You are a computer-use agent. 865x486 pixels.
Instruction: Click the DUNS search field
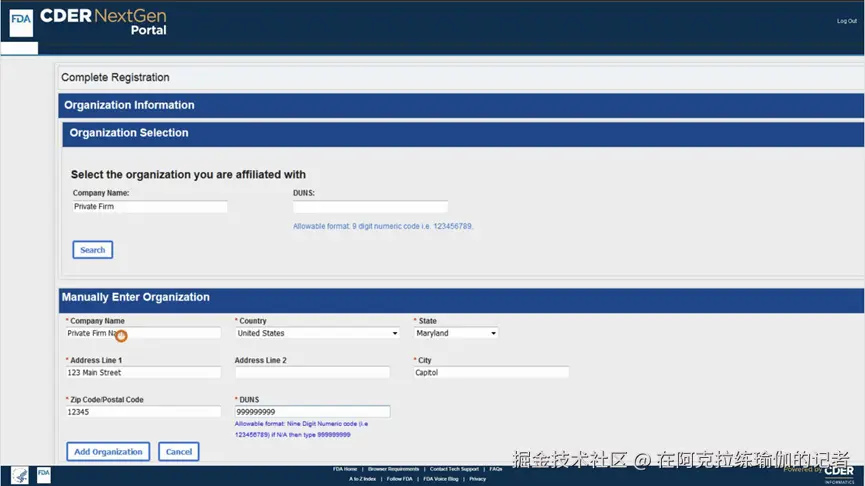coord(370,207)
